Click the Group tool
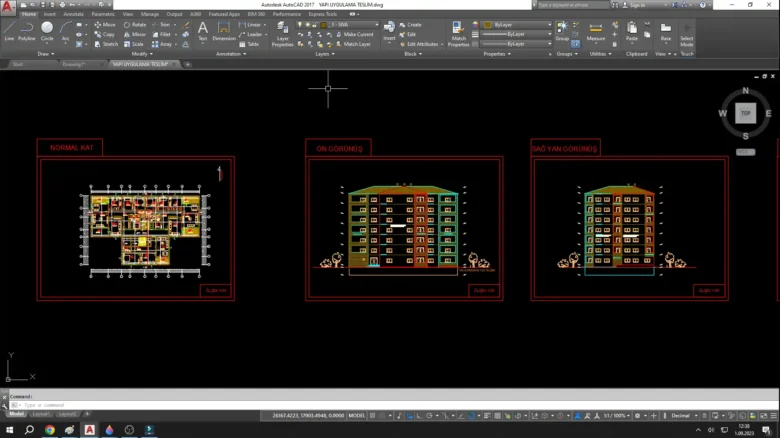 click(x=562, y=31)
